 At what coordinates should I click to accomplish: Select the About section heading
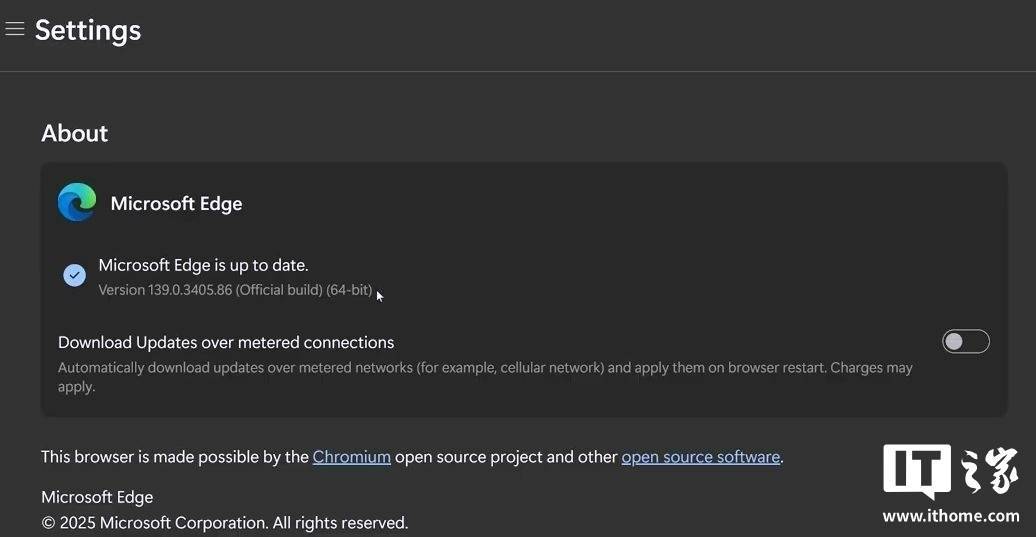[74, 133]
